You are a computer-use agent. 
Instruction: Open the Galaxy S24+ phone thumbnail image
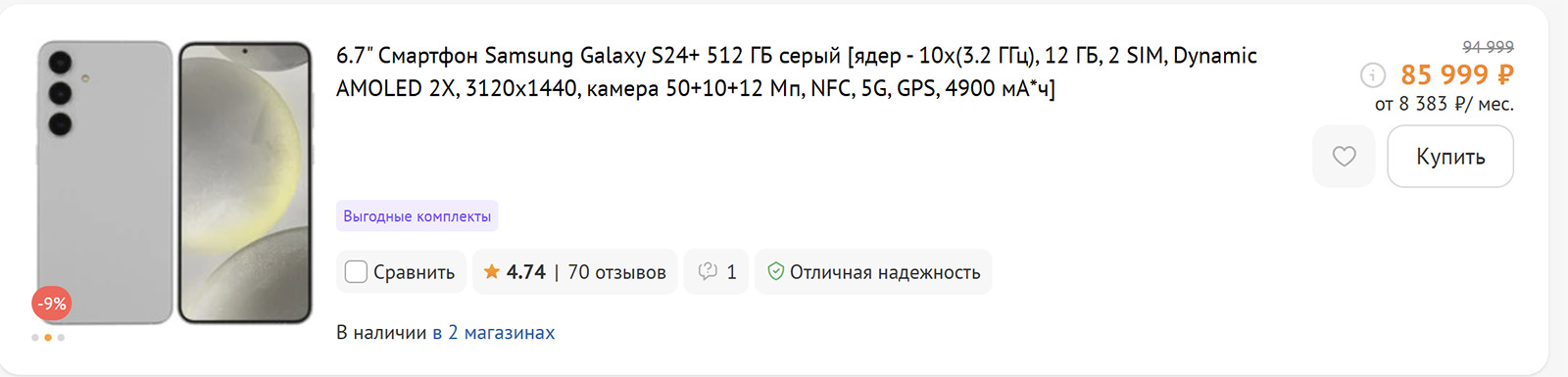click(x=174, y=182)
